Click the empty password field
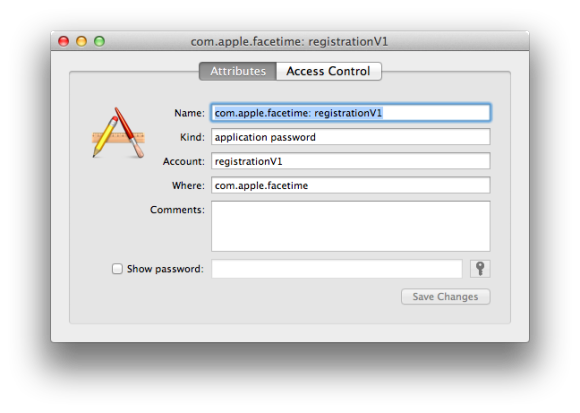The width and height of the screenshot is (580, 413). (337, 269)
